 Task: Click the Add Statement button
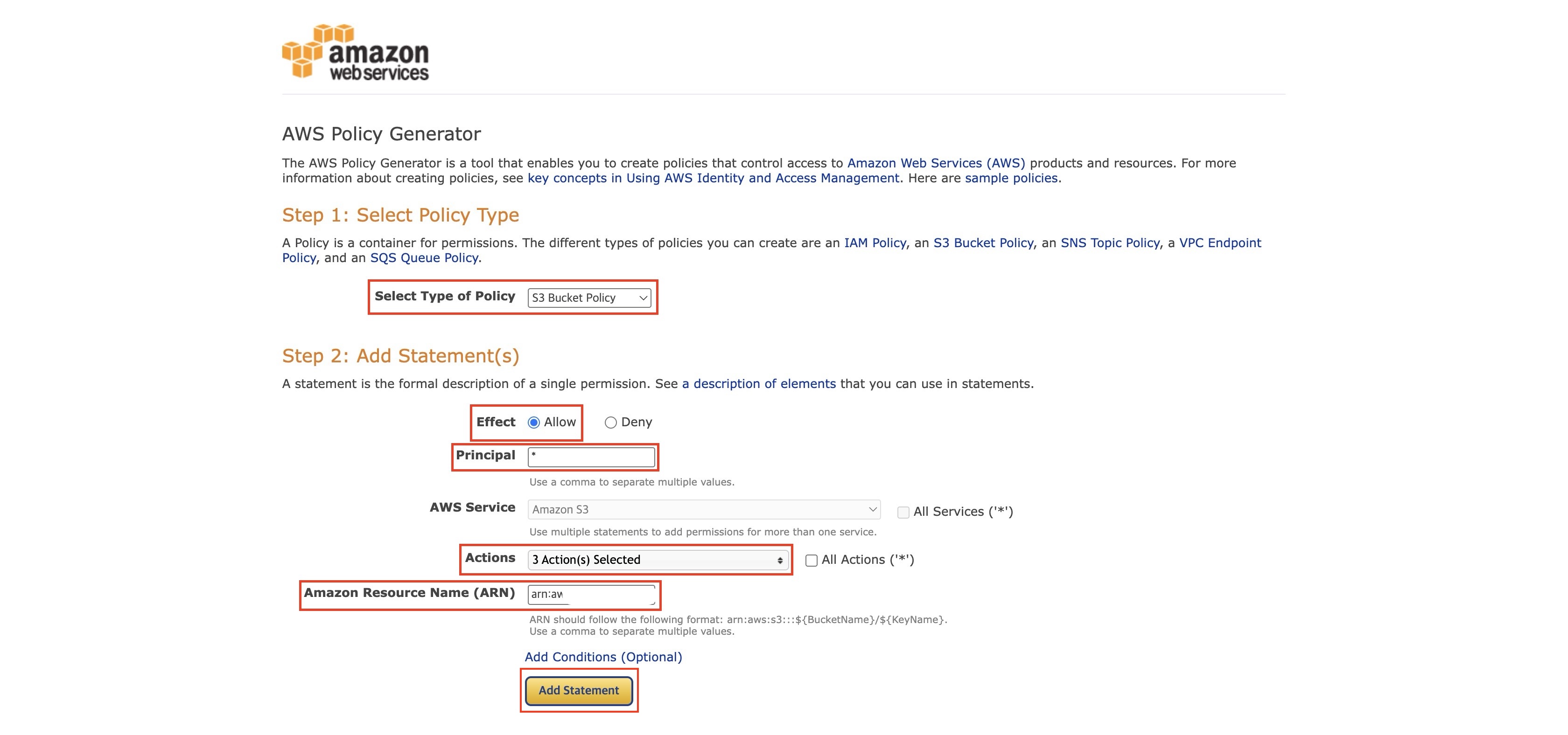(579, 691)
